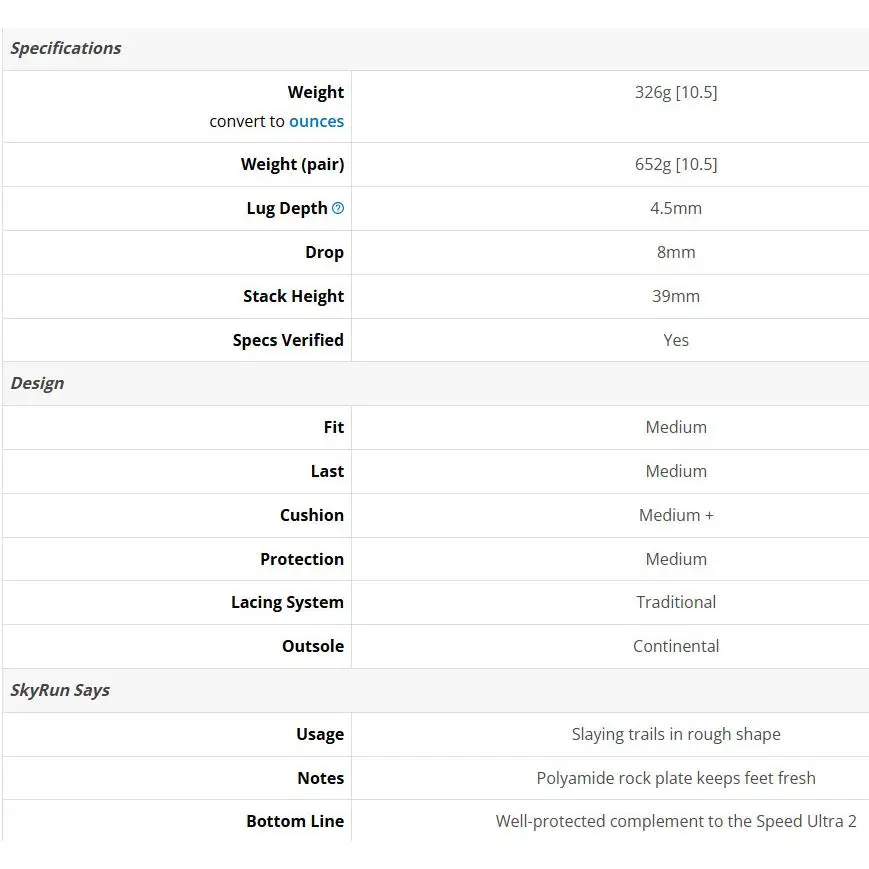Click the Weight label
Screen dimensions: 869x869
(x=316, y=92)
